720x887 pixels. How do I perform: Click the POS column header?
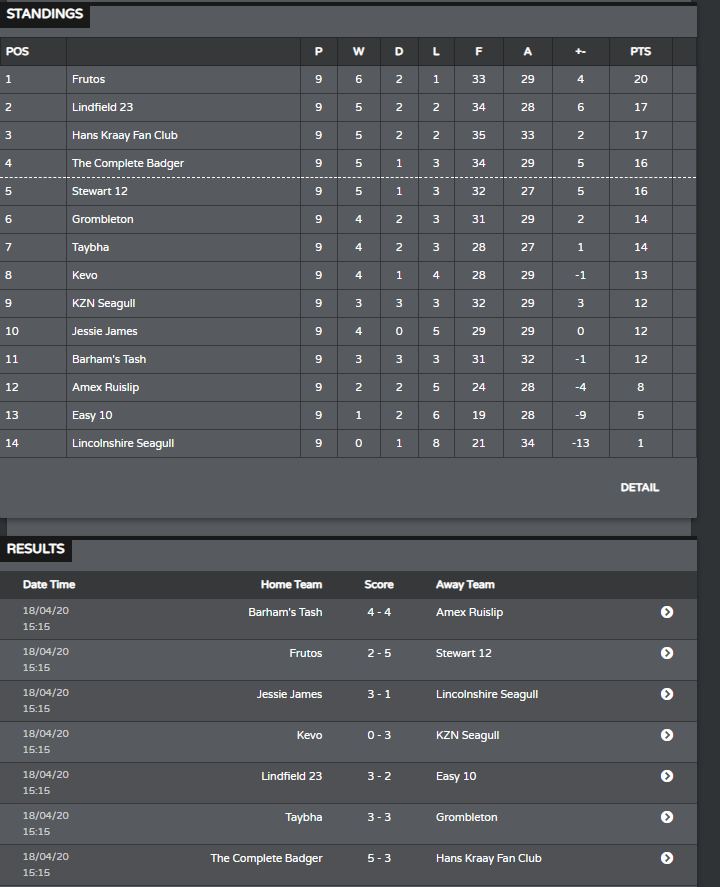pyautogui.click(x=17, y=51)
